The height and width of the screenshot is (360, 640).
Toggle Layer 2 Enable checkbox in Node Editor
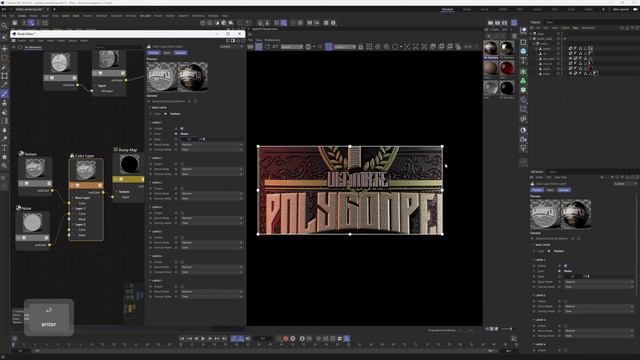coord(182,164)
